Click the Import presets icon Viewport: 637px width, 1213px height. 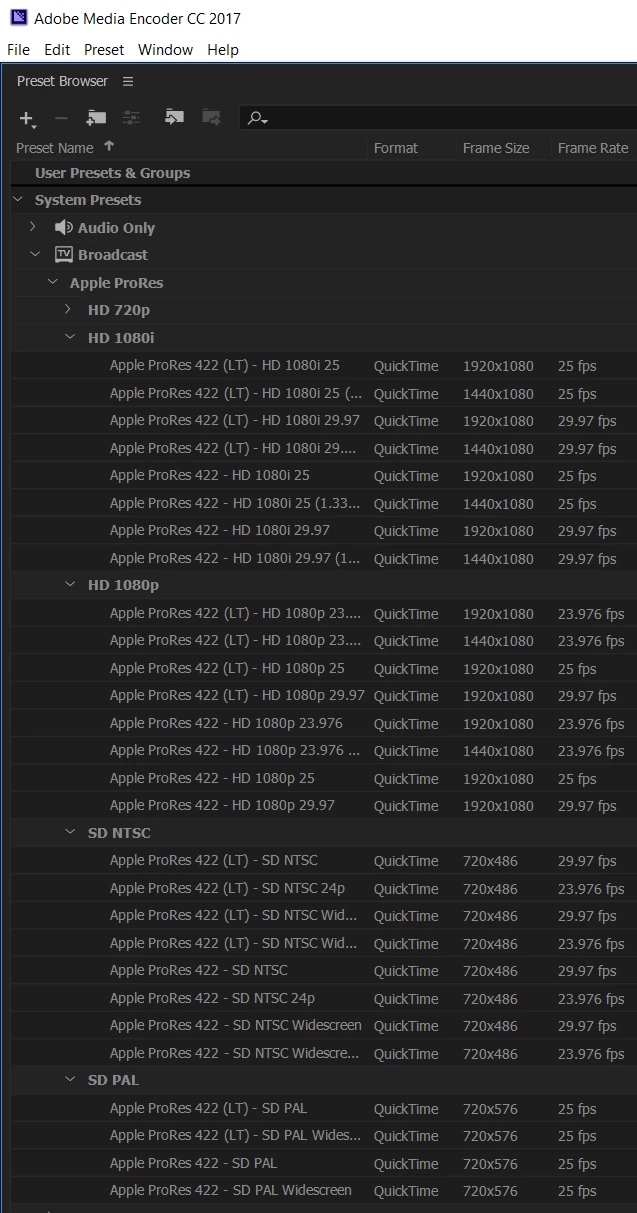click(x=174, y=117)
